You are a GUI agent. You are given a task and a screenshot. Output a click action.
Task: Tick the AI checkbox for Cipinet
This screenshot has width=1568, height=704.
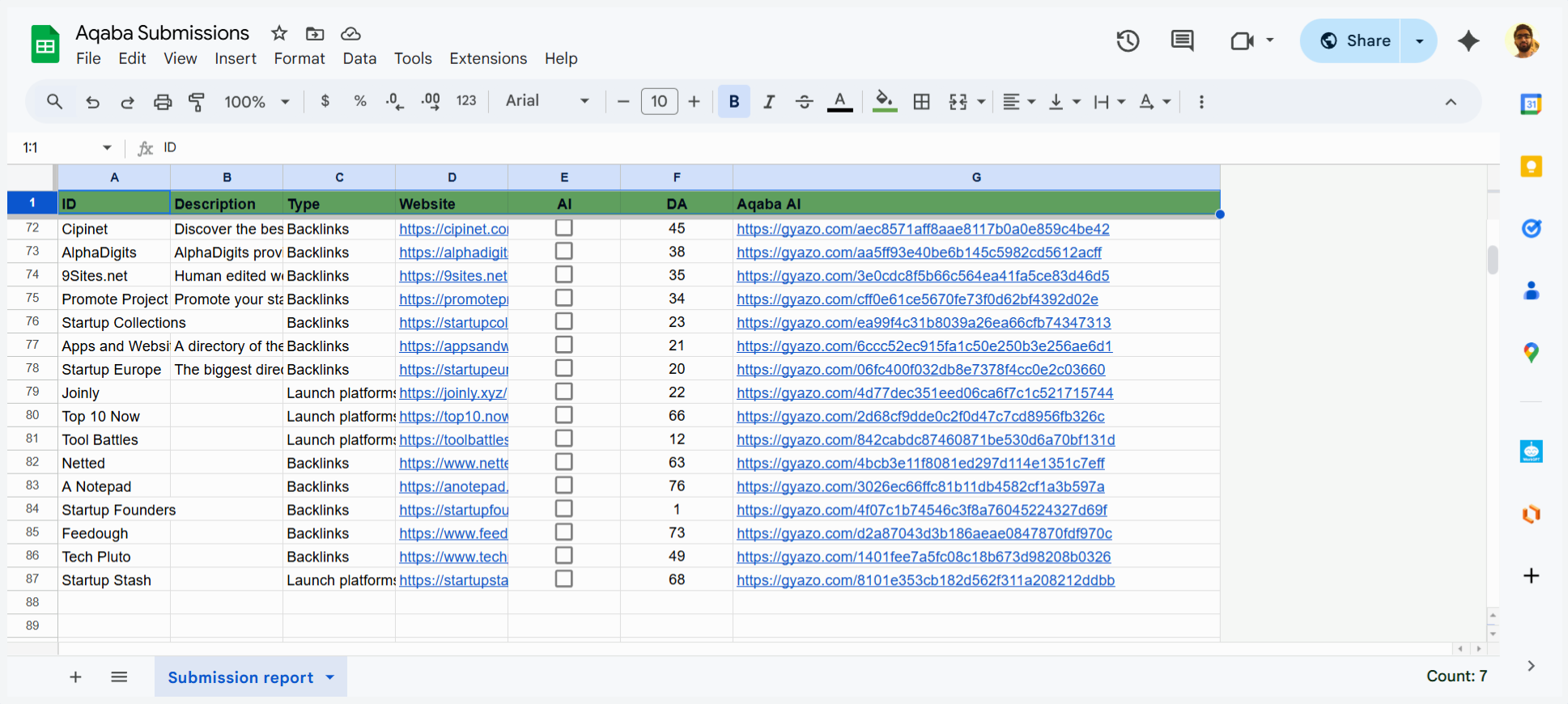tap(564, 228)
